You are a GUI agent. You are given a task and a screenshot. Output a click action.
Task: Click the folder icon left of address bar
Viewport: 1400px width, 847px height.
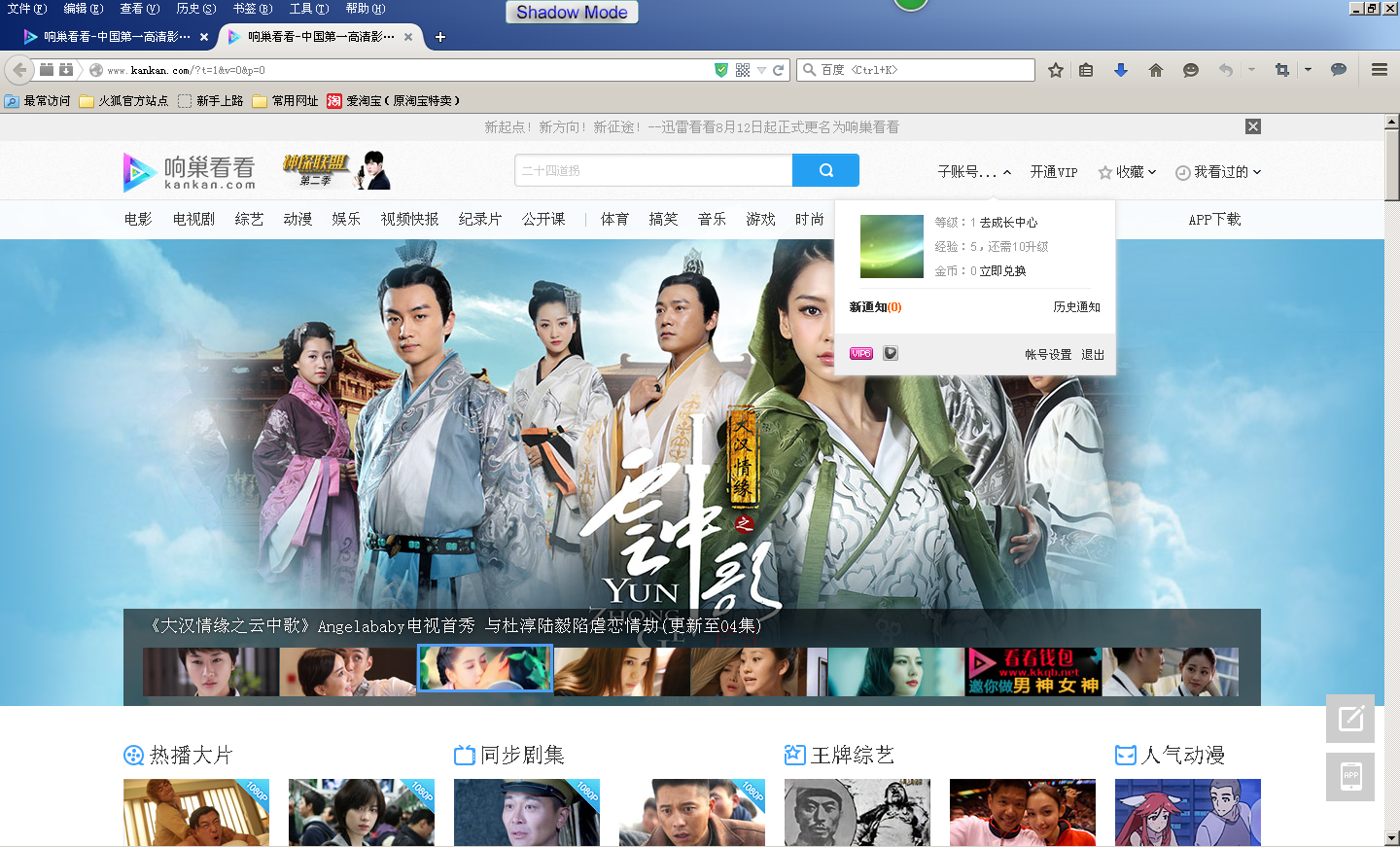coord(46,70)
